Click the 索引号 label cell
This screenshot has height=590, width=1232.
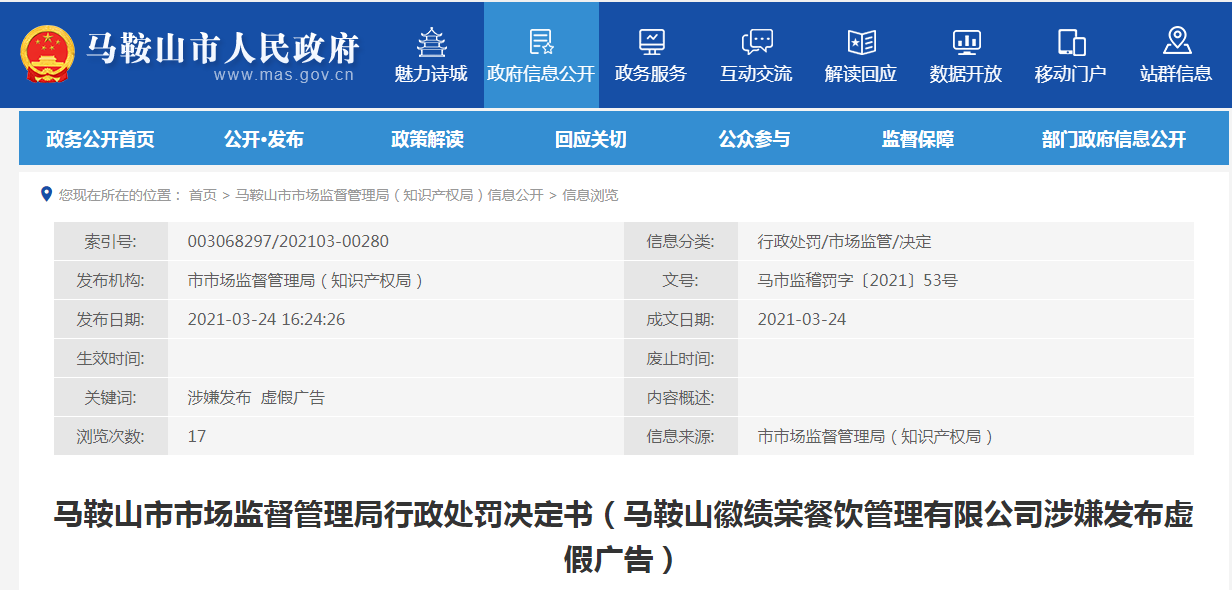pos(110,241)
